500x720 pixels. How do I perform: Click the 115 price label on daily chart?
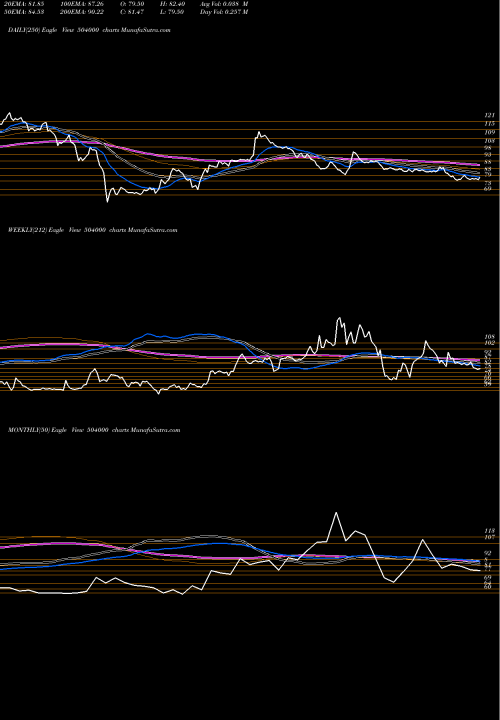point(489,124)
